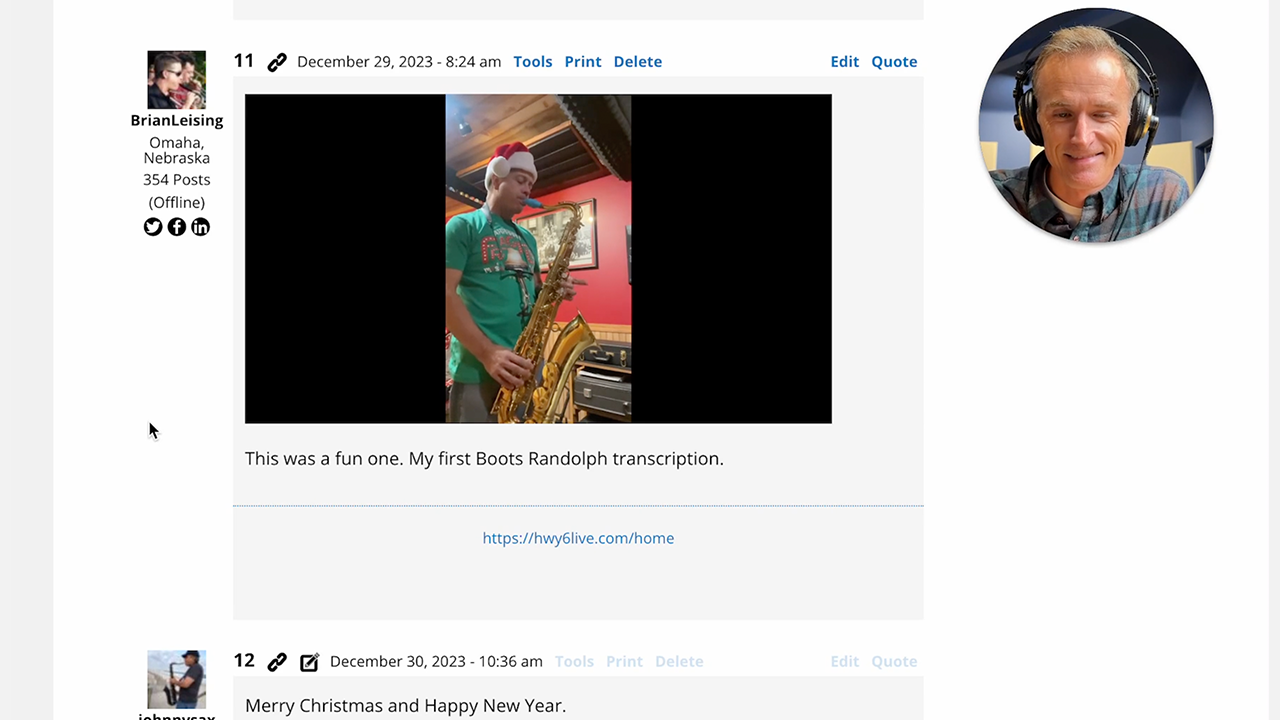Click Quote on post 12
The height and width of the screenshot is (720, 1280).
coord(894,662)
